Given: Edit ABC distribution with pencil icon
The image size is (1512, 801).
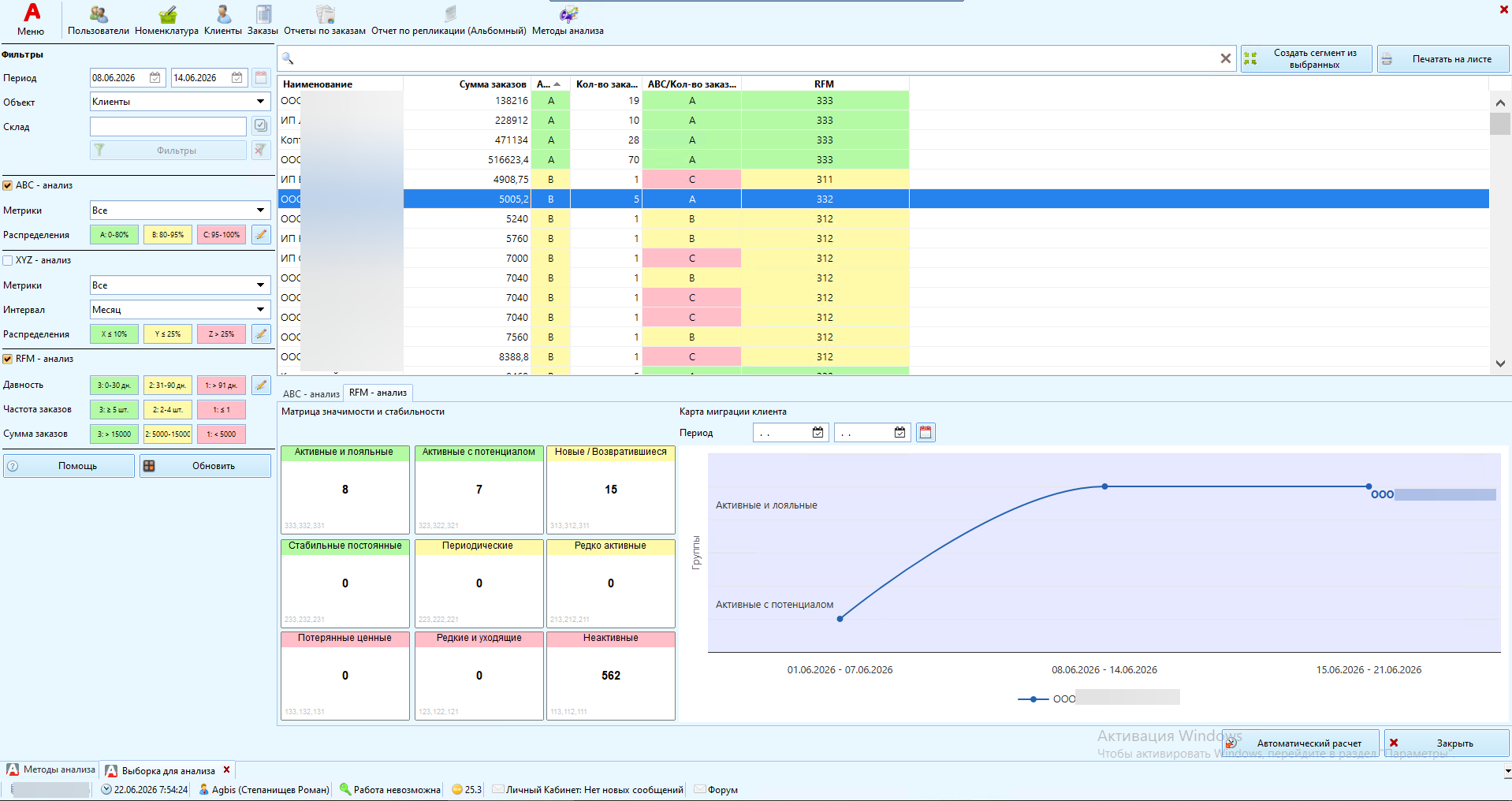Looking at the screenshot, I should pyautogui.click(x=261, y=235).
